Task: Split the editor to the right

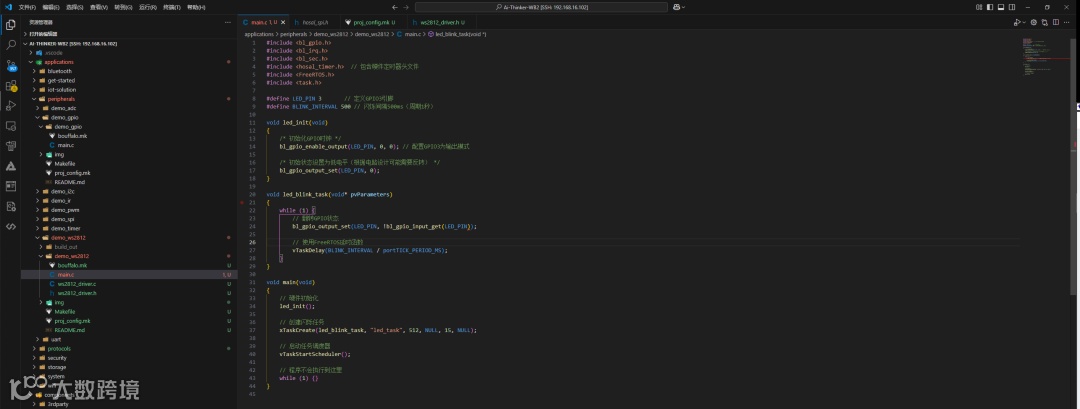Action: [x=1055, y=22]
